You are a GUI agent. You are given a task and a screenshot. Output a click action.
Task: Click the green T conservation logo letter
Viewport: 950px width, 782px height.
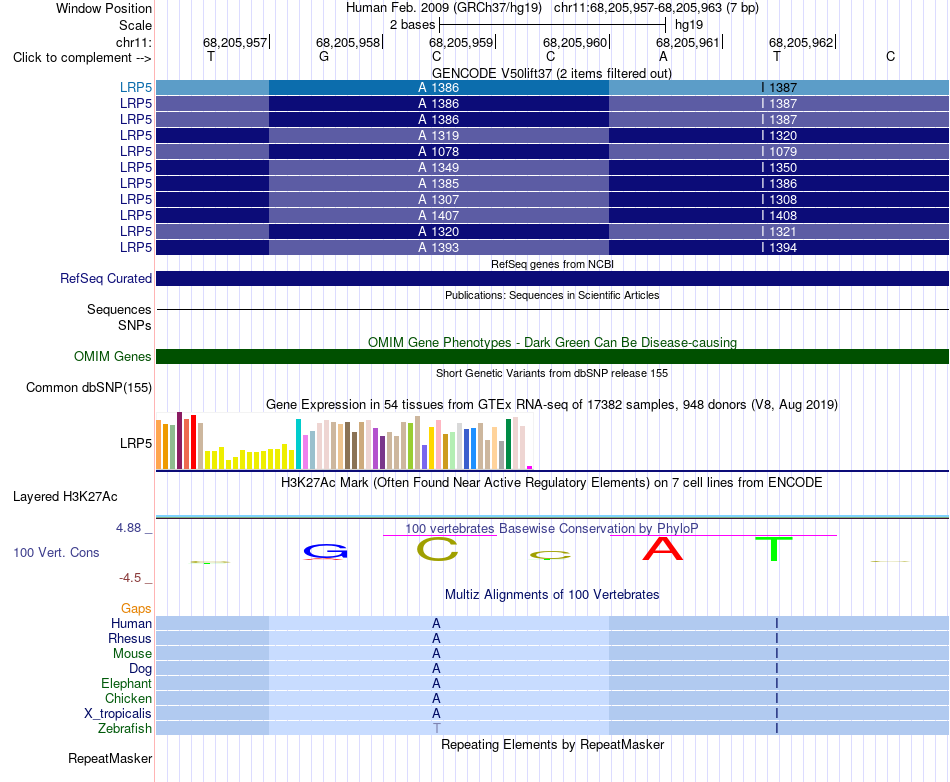pos(774,549)
